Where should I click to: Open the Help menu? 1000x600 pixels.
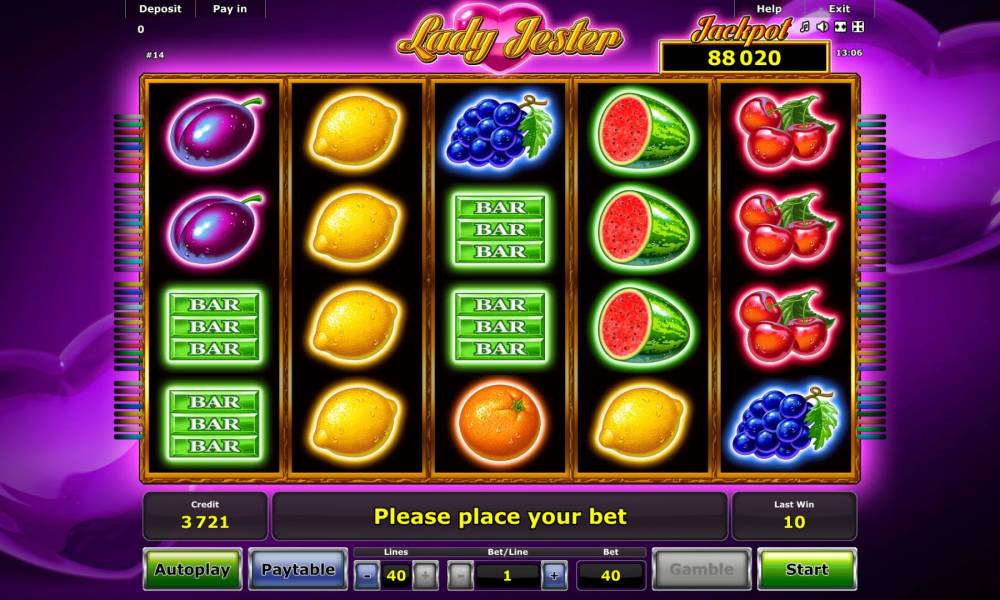[769, 9]
